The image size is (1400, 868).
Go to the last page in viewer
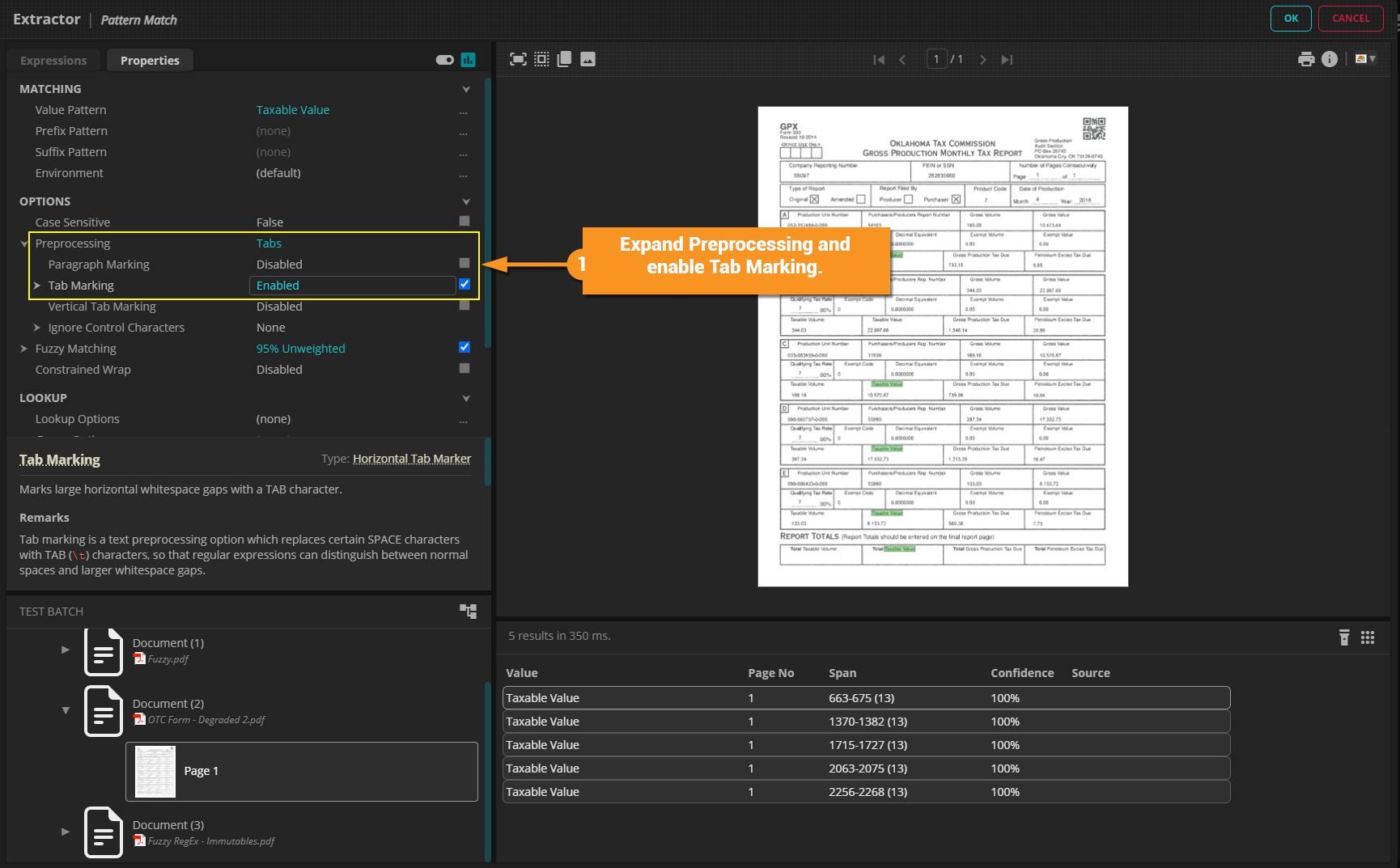[1007, 60]
